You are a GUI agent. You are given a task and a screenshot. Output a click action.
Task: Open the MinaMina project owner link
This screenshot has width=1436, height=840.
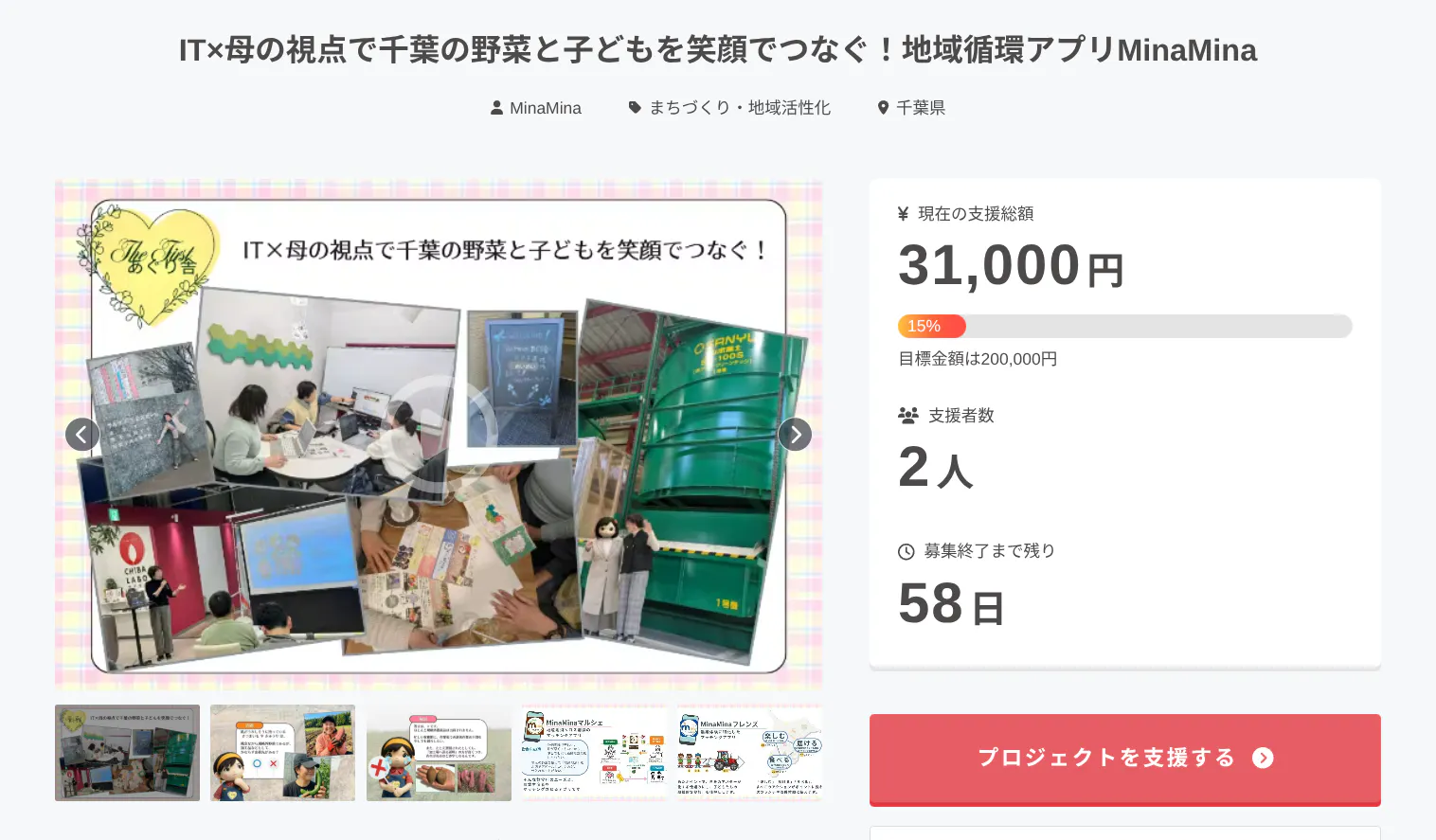[x=546, y=108]
